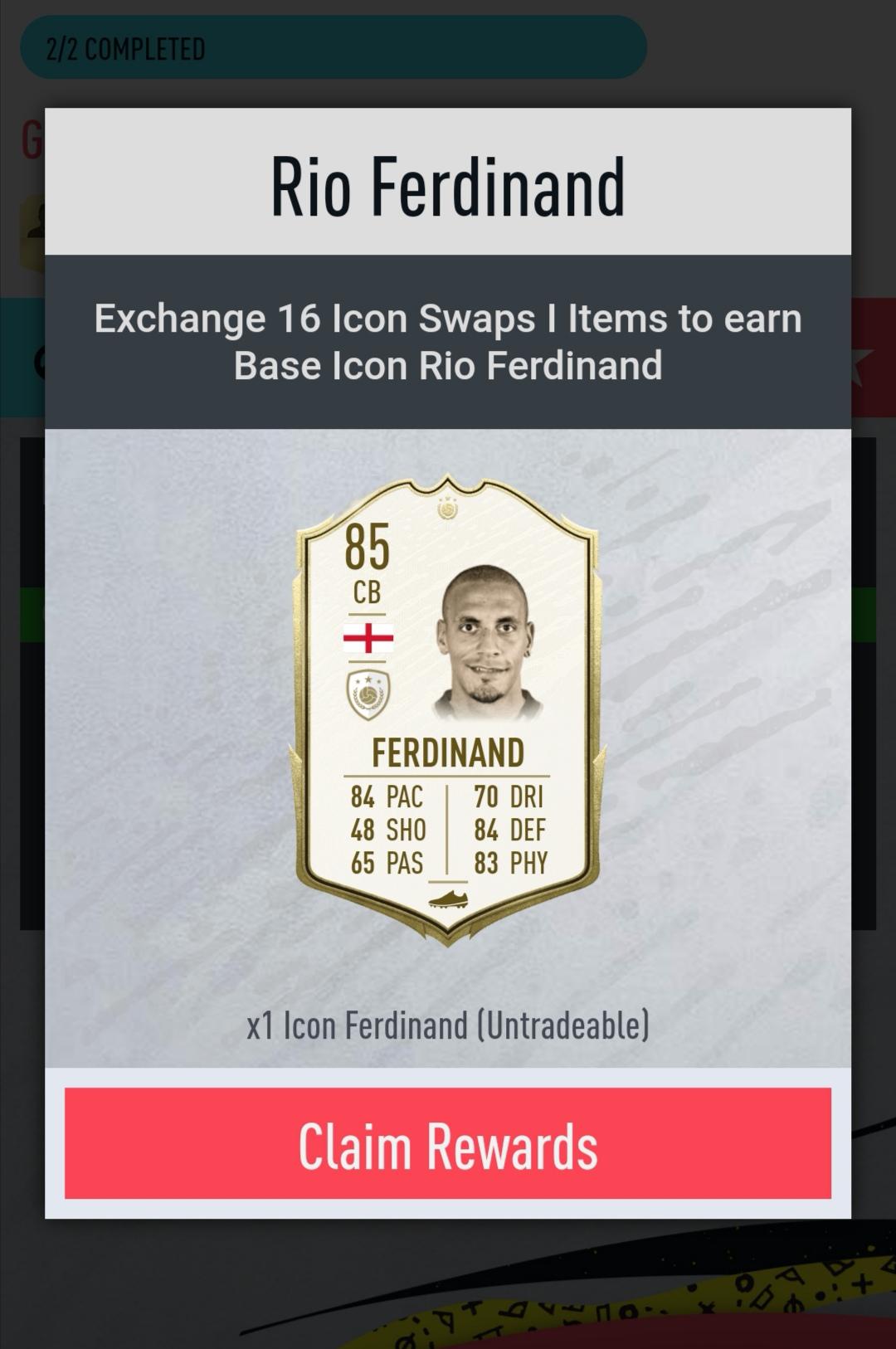Tap the 83 PHY stat

(510, 864)
